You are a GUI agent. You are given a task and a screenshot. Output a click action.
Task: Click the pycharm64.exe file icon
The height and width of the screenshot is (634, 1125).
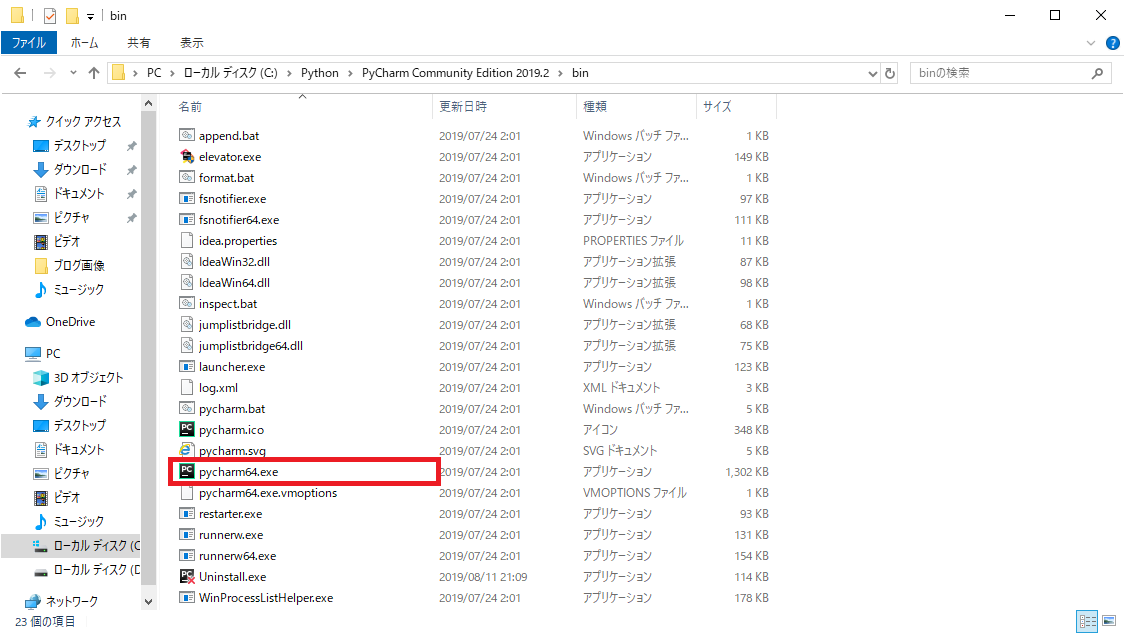187,471
